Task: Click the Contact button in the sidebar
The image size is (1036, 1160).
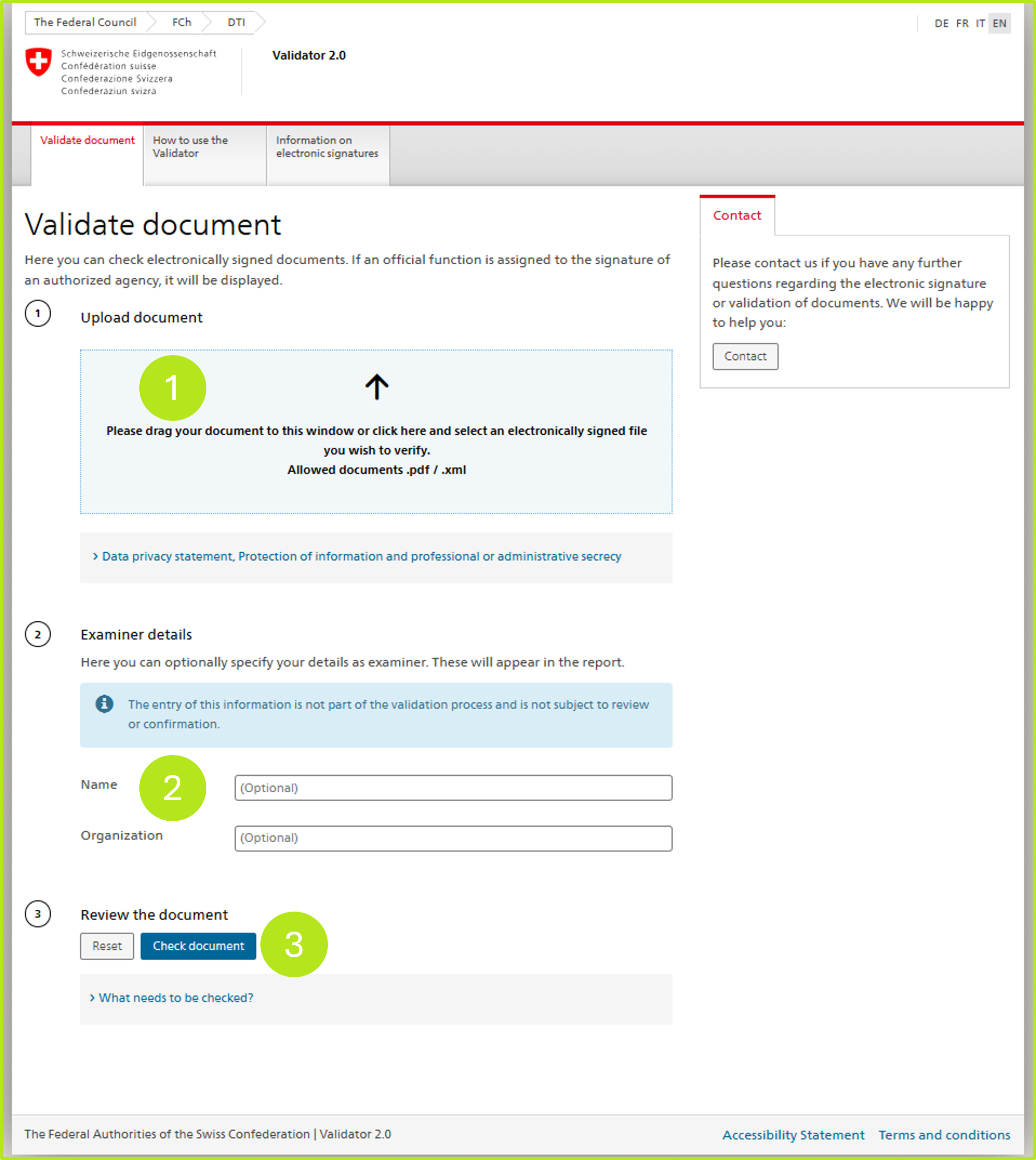Action: pos(744,357)
